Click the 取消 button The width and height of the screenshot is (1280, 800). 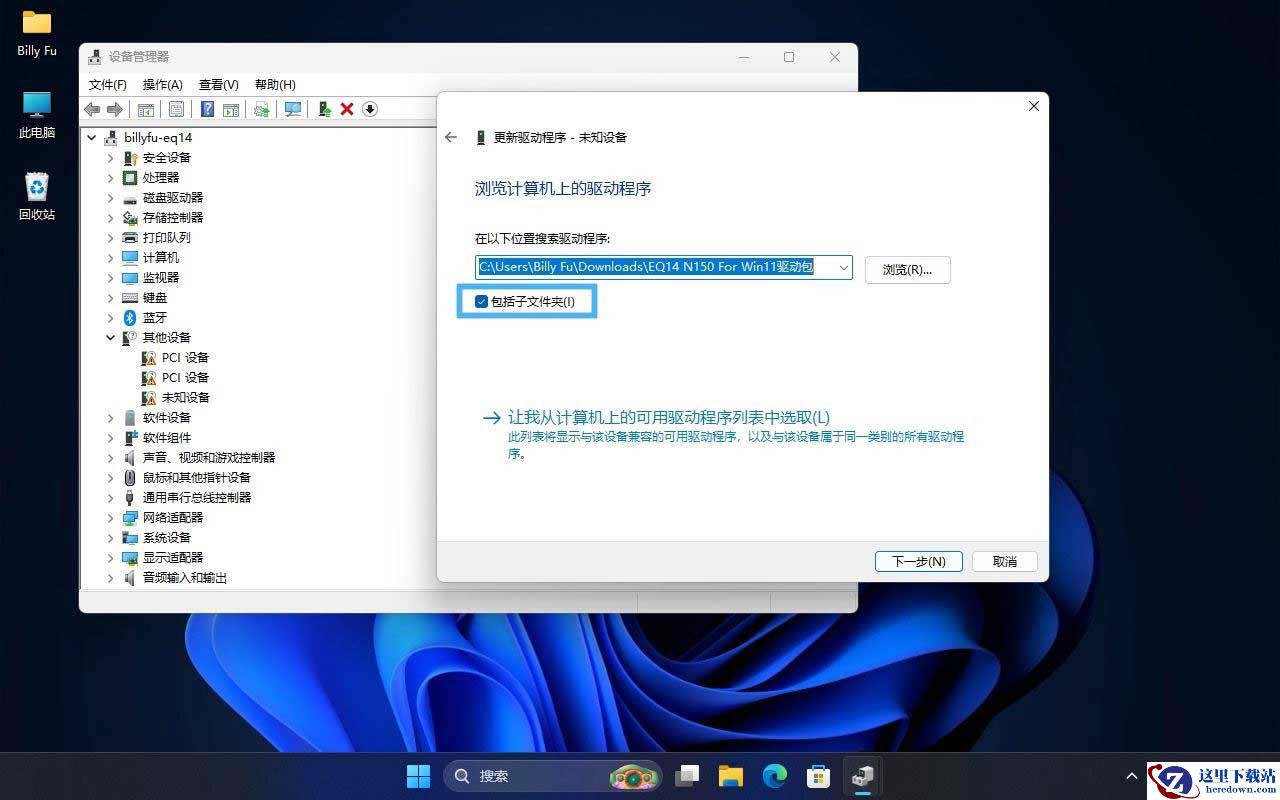[x=1005, y=562]
